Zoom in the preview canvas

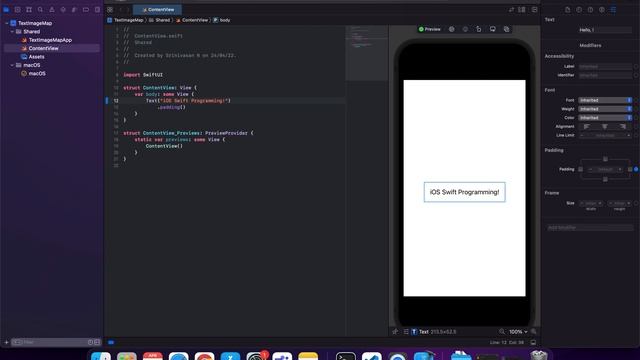pos(533,331)
